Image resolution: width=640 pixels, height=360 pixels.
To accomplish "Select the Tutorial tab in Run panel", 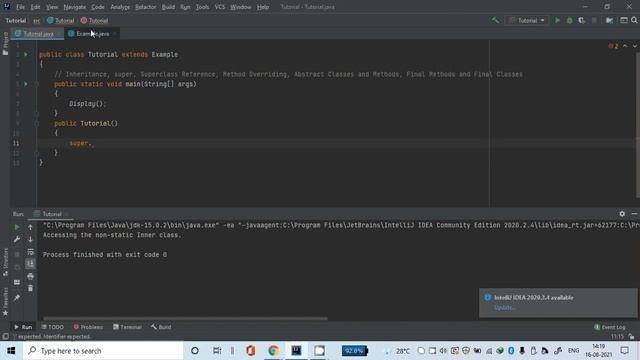I will coord(51,214).
